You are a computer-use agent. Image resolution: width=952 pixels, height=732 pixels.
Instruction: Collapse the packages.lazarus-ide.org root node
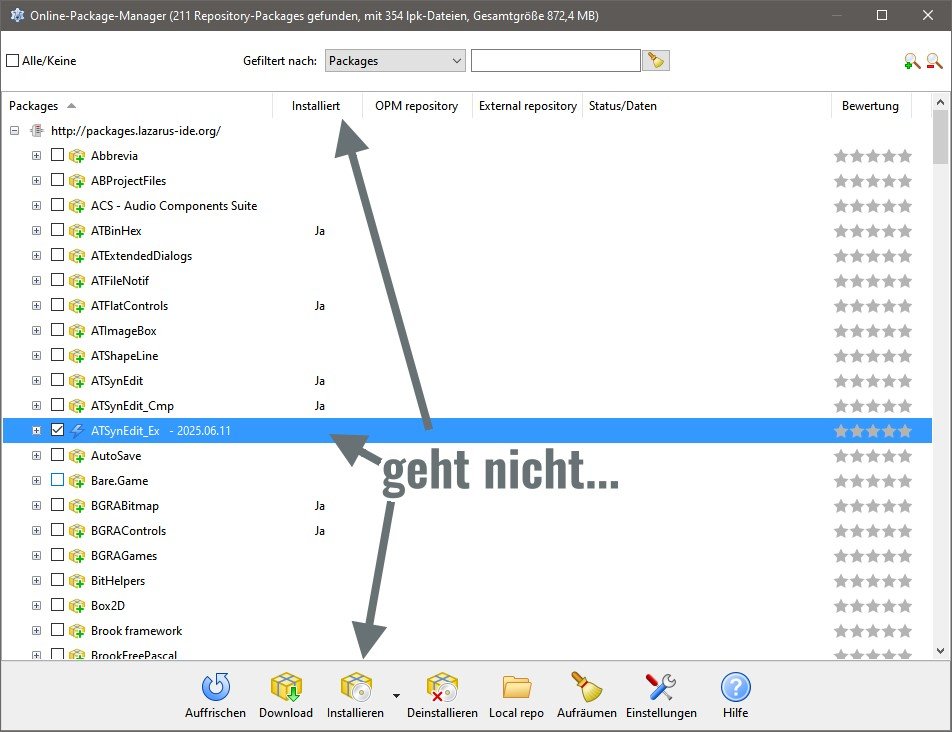point(15,130)
